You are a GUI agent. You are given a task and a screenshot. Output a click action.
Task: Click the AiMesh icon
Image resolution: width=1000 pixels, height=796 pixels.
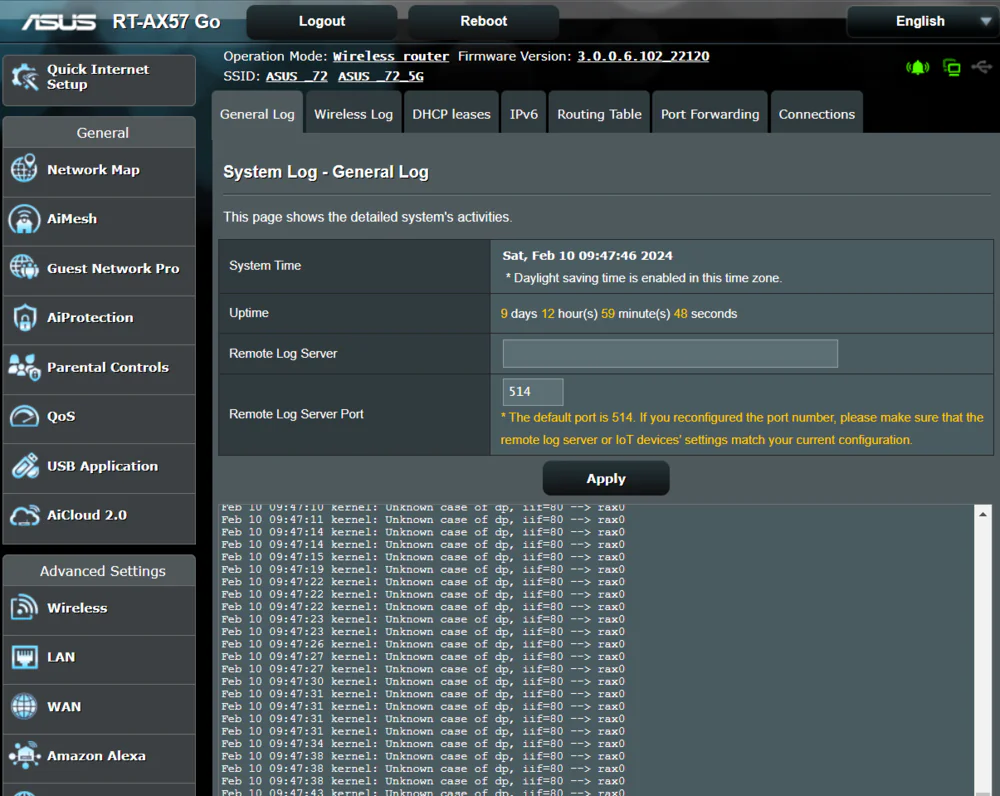[x=24, y=219]
